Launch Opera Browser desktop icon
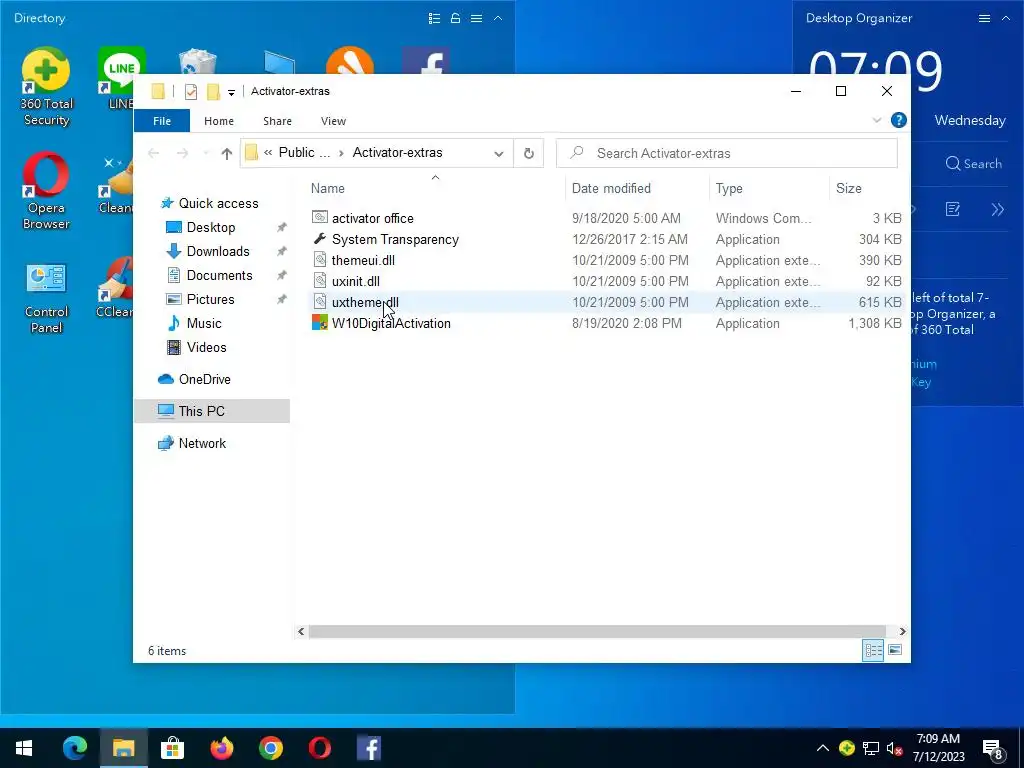 (46, 191)
